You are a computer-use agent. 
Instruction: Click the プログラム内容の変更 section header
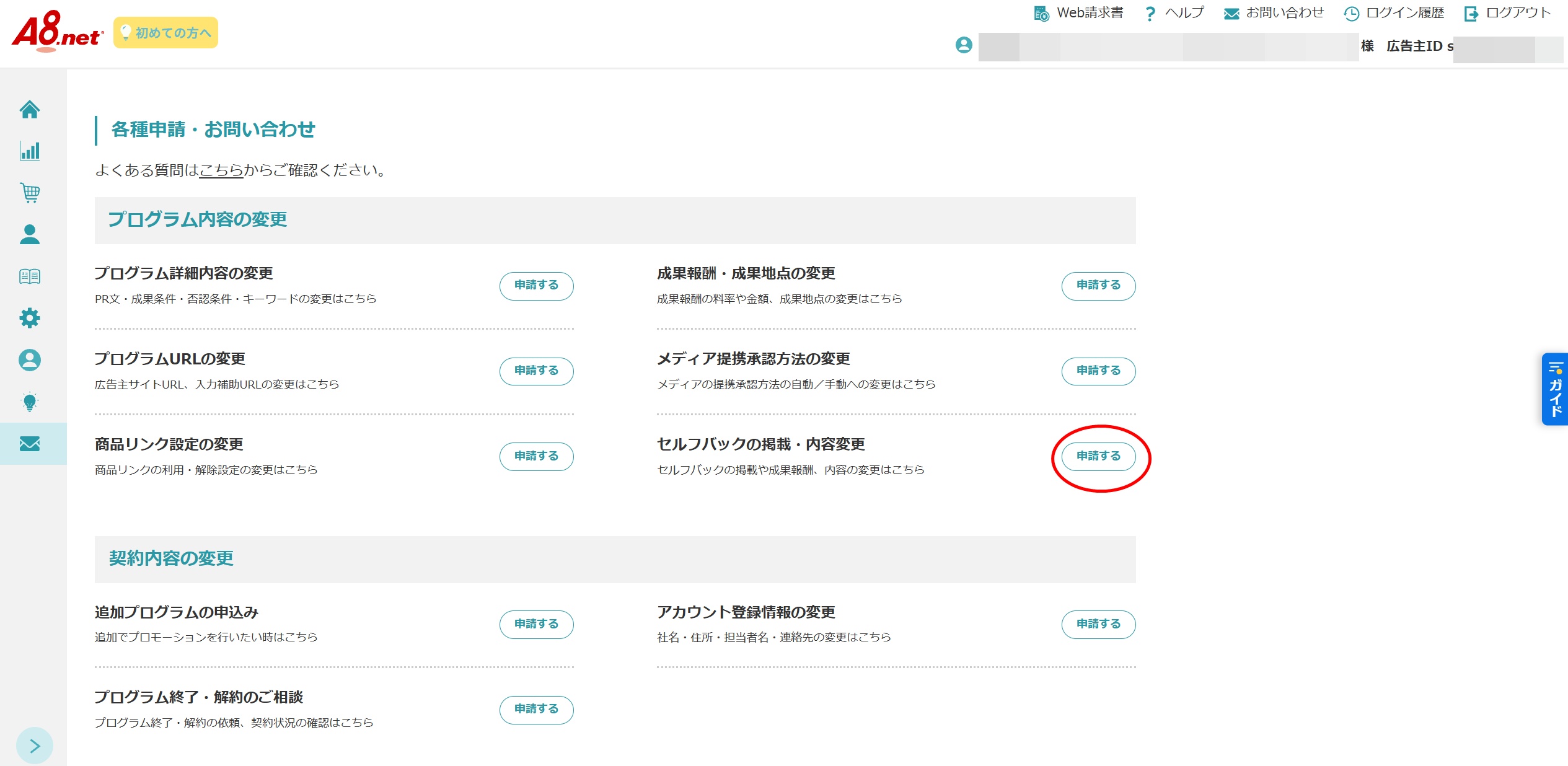[198, 219]
